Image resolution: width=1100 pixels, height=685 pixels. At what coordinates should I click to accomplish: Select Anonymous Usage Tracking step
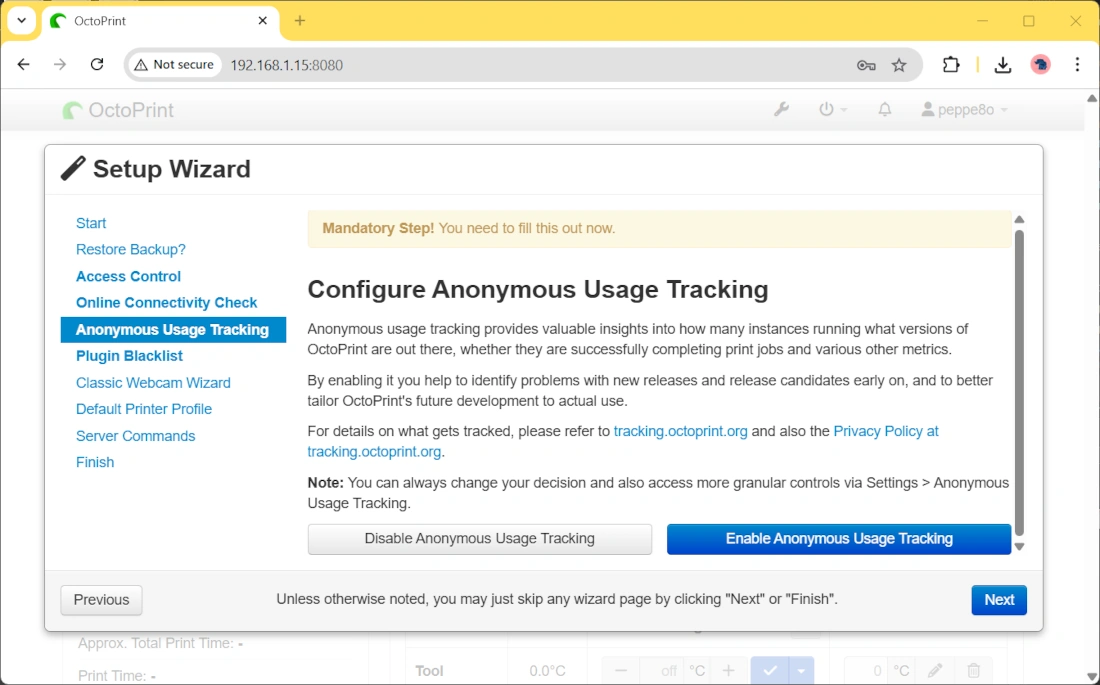(x=173, y=330)
